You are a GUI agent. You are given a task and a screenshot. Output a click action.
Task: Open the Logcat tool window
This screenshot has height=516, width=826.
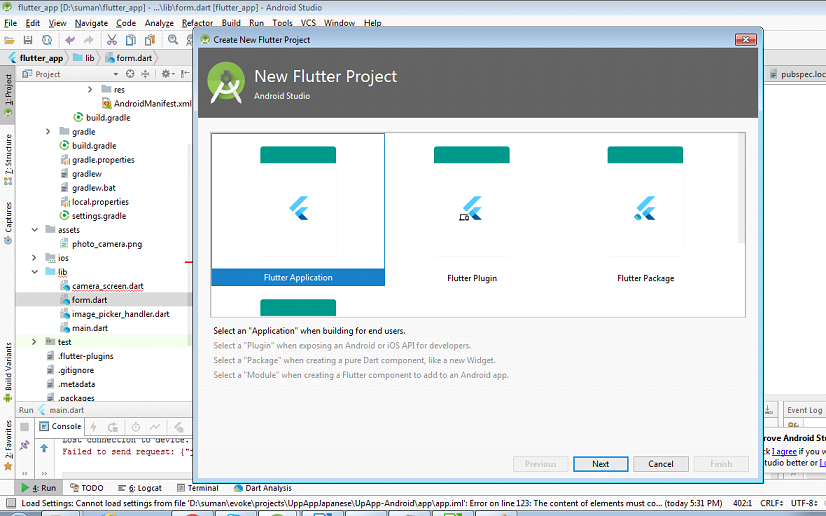pos(140,488)
